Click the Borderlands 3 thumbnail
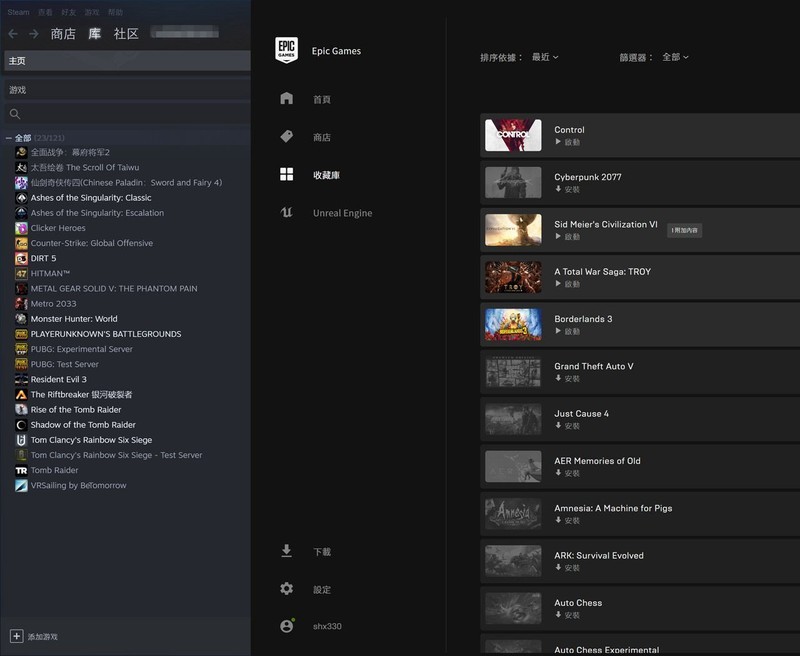The width and height of the screenshot is (800, 656). click(513, 325)
